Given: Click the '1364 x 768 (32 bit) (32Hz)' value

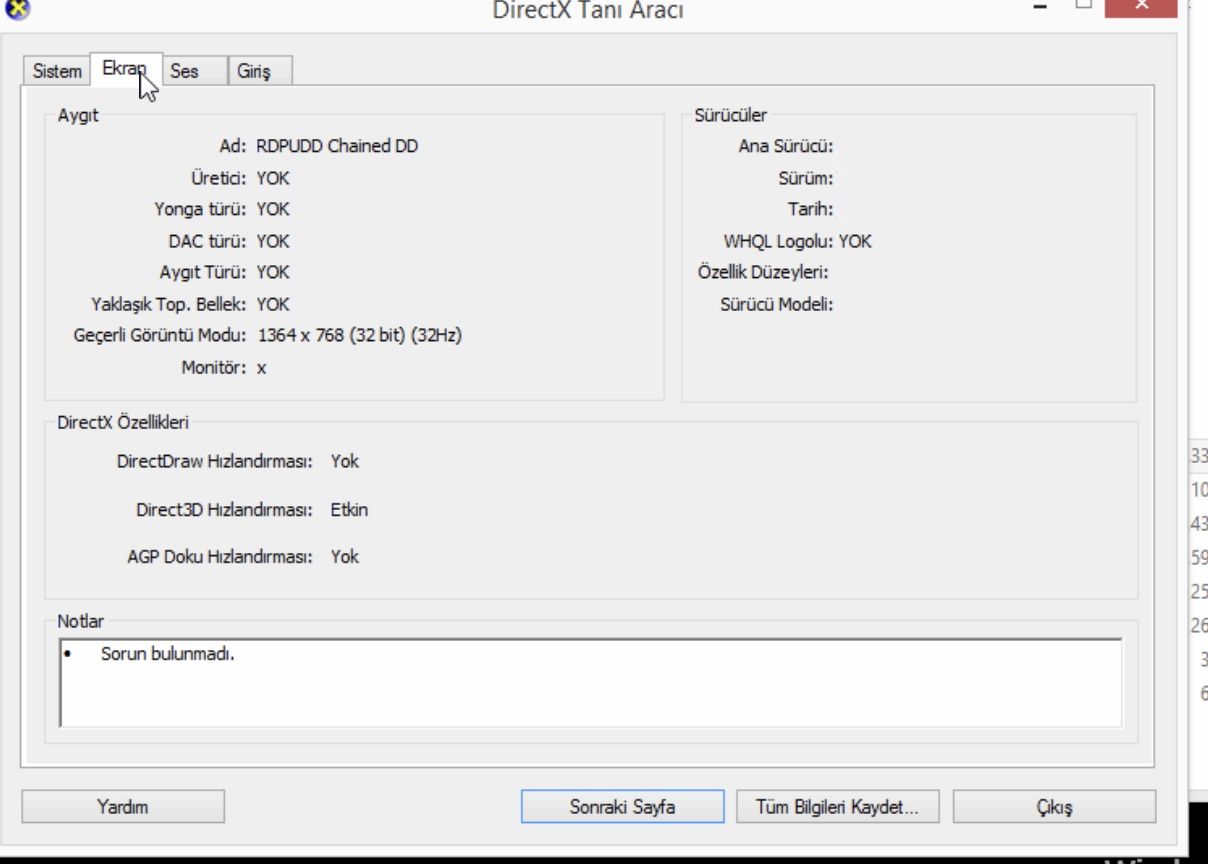Looking at the screenshot, I should pyautogui.click(x=360, y=335).
